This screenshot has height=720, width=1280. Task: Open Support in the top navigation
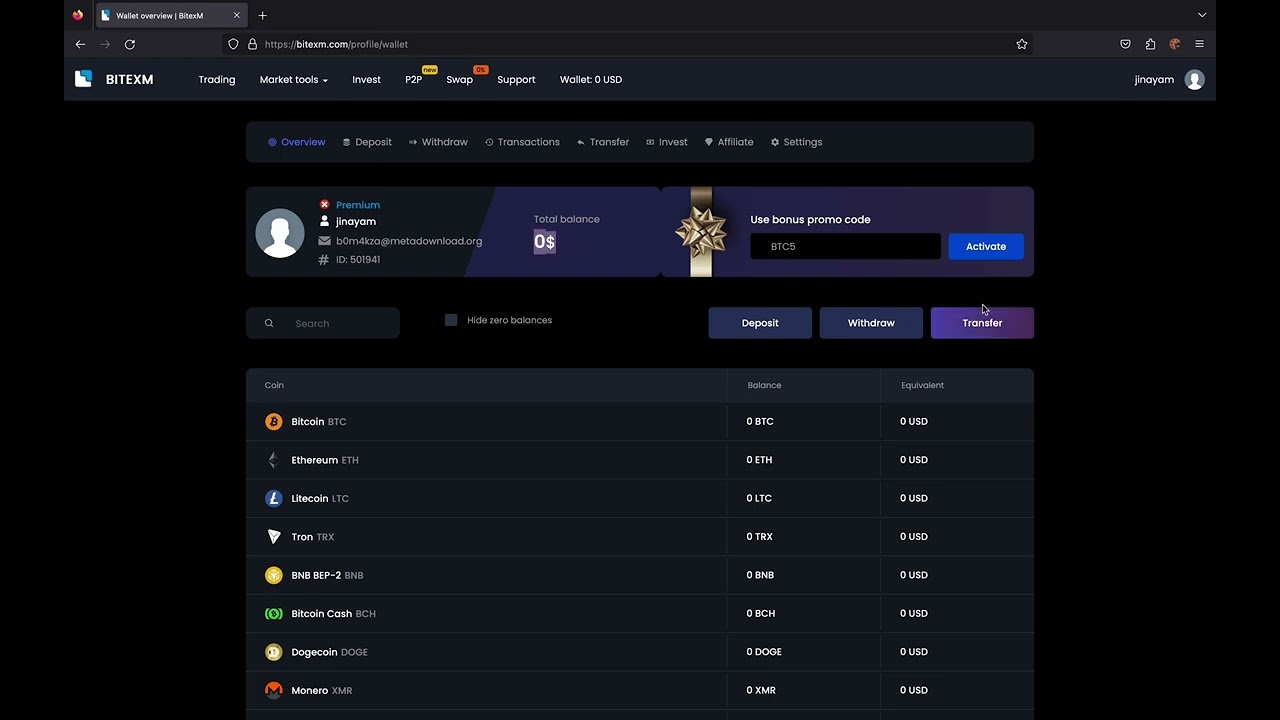pos(516,80)
